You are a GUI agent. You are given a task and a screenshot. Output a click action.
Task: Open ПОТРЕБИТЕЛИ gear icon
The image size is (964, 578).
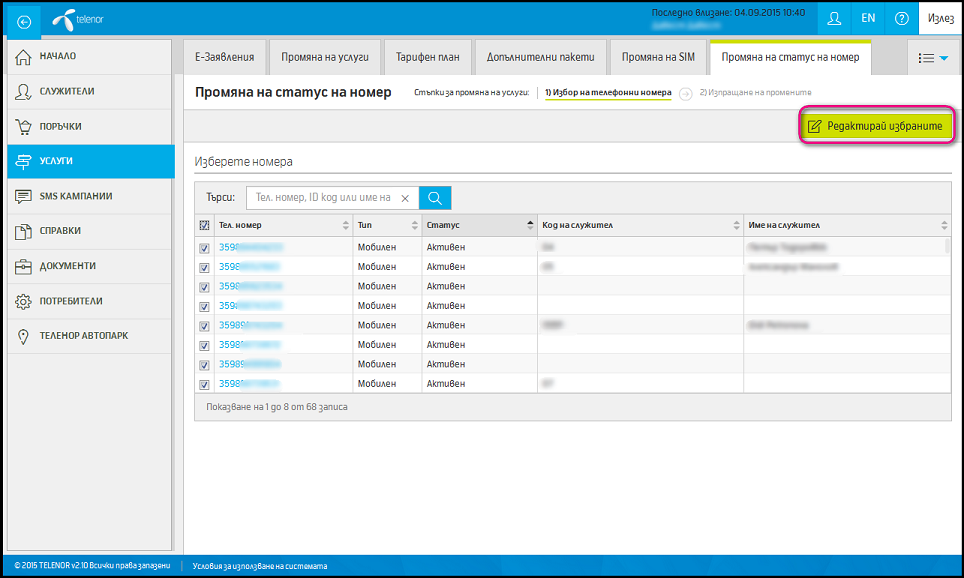23,301
